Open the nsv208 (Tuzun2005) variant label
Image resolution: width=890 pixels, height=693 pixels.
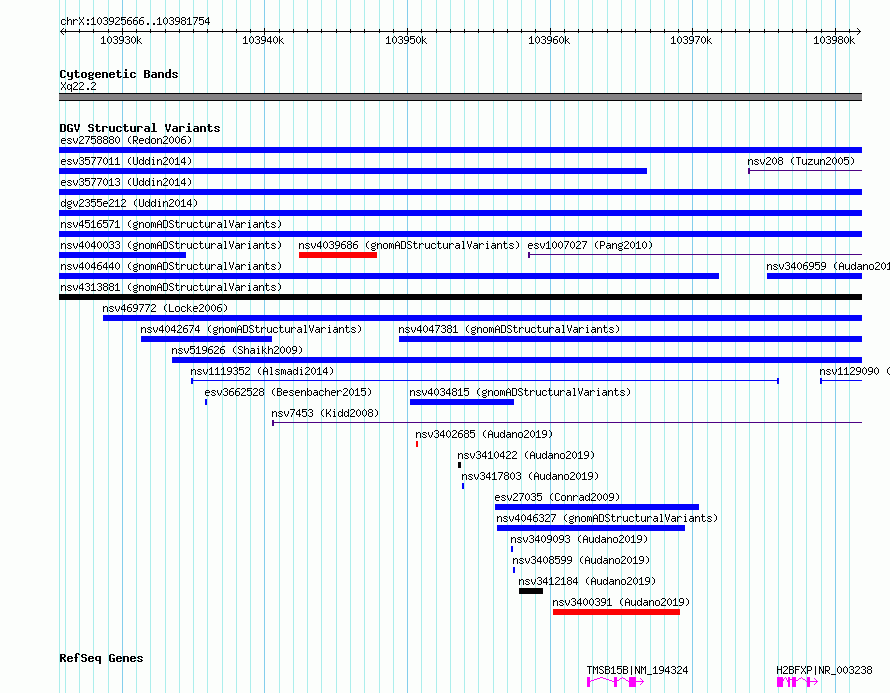pyautogui.click(x=801, y=161)
